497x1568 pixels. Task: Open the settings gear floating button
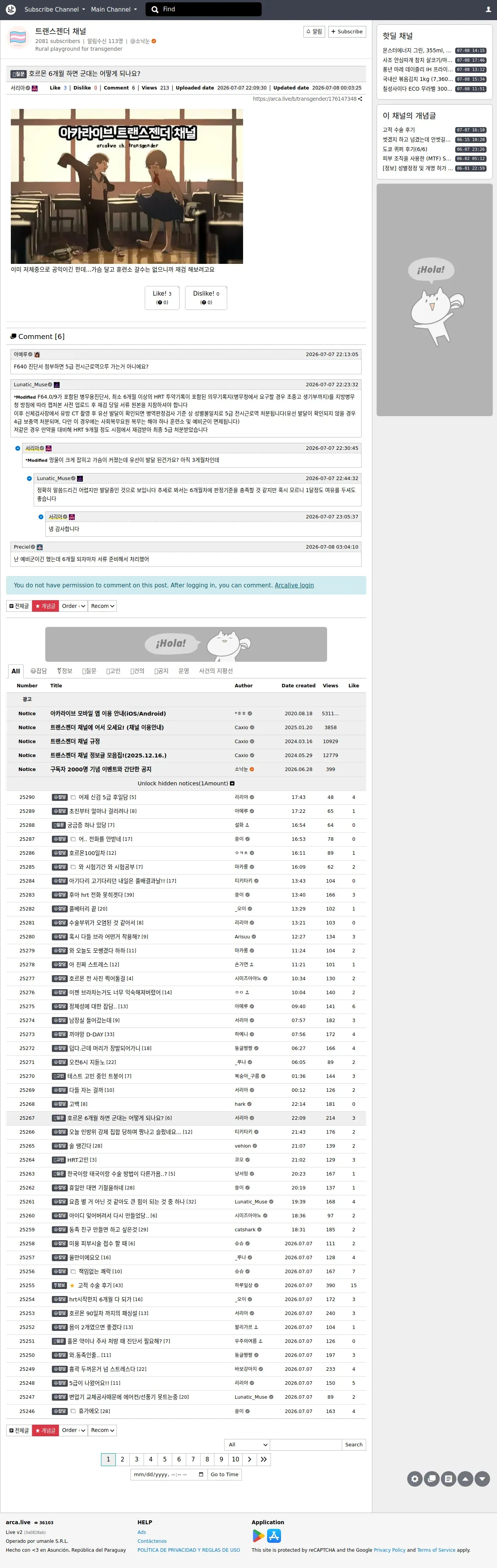pyautogui.click(x=415, y=1478)
